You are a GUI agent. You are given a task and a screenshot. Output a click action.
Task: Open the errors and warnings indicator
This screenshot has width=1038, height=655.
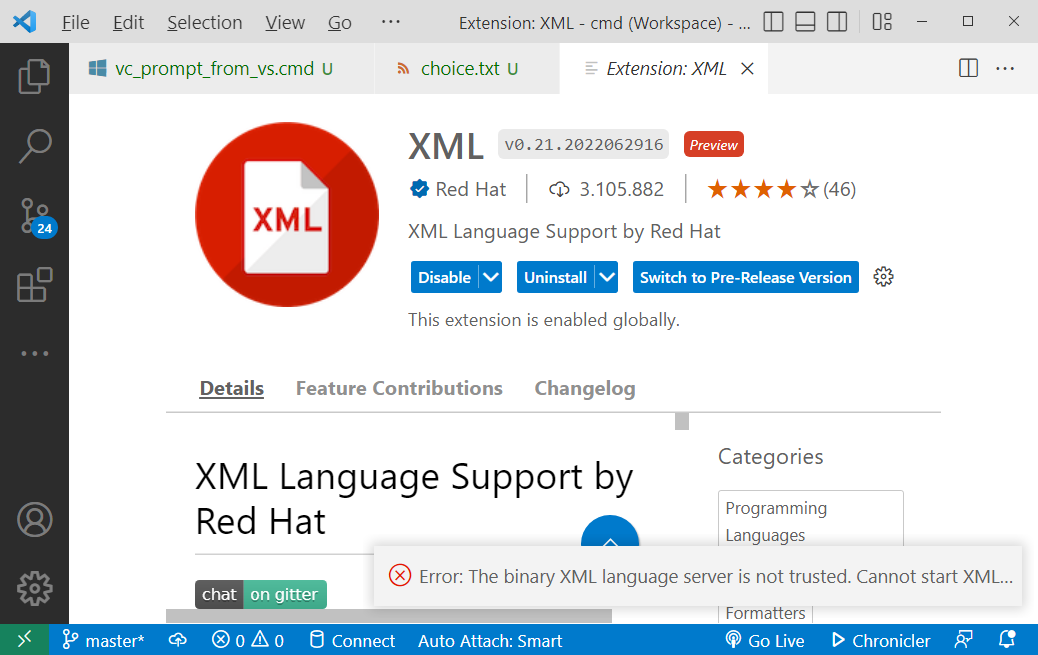click(246, 640)
